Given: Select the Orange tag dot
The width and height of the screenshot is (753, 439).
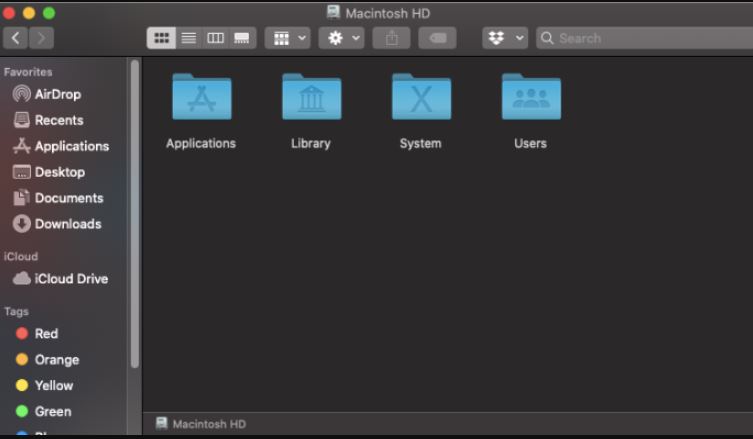Looking at the screenshot, I should pyautogui.click(x=22, y=359).
